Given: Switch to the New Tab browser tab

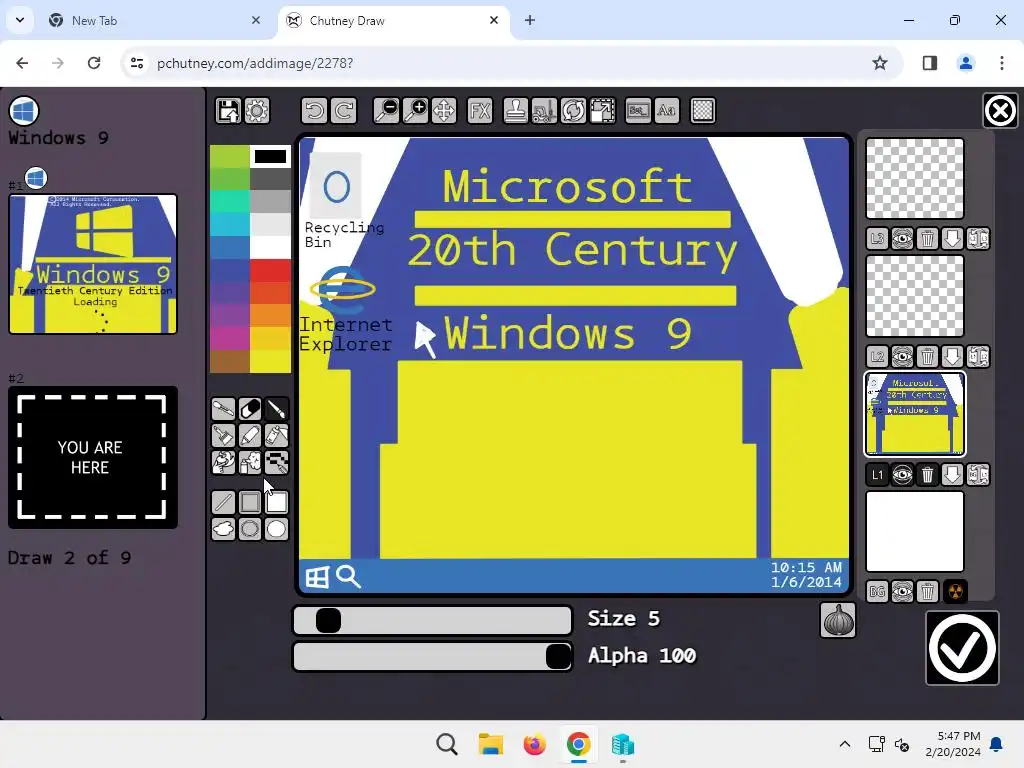Looking at the screenshot, I should click(x=155, y=21).
